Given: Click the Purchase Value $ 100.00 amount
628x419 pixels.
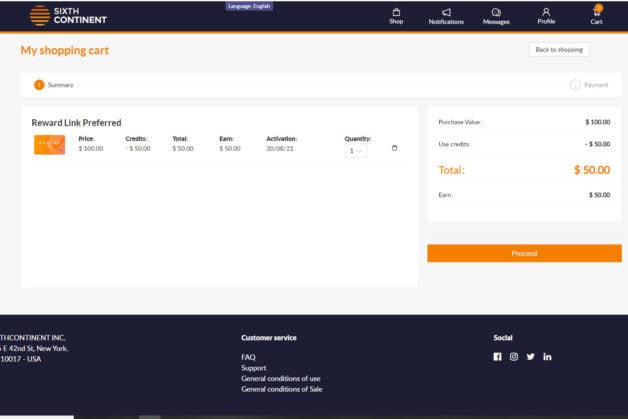Looking at the screenshot, I should [598, 122].
